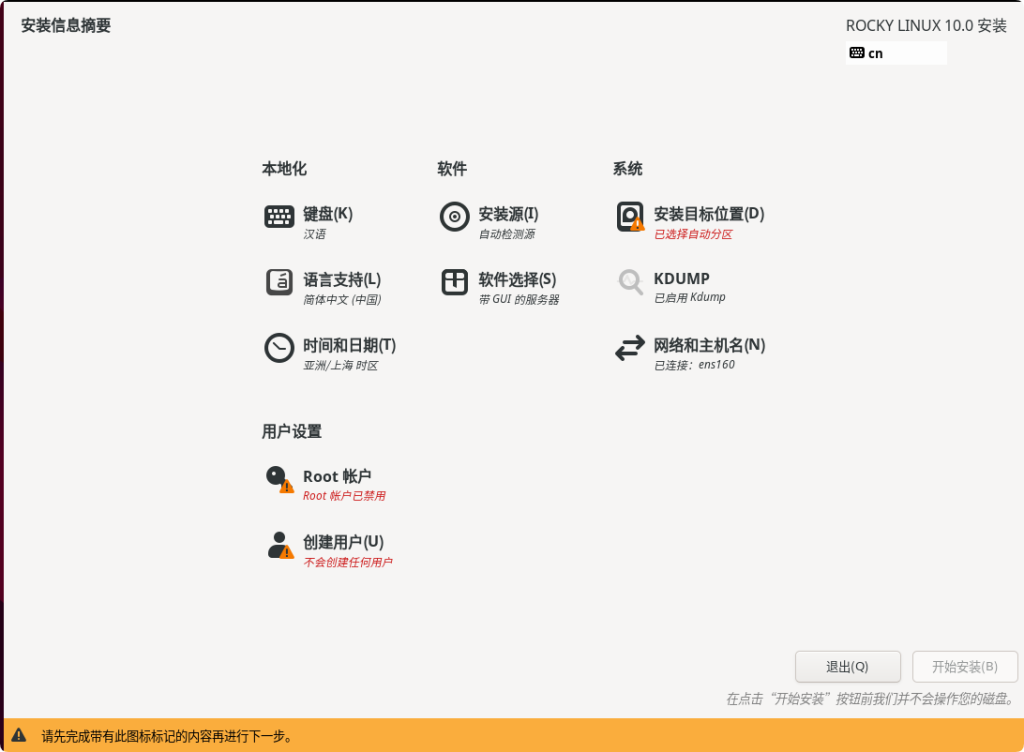
Task: Click the Root 帐户已禁用 warning text
Action: point(345,495)
